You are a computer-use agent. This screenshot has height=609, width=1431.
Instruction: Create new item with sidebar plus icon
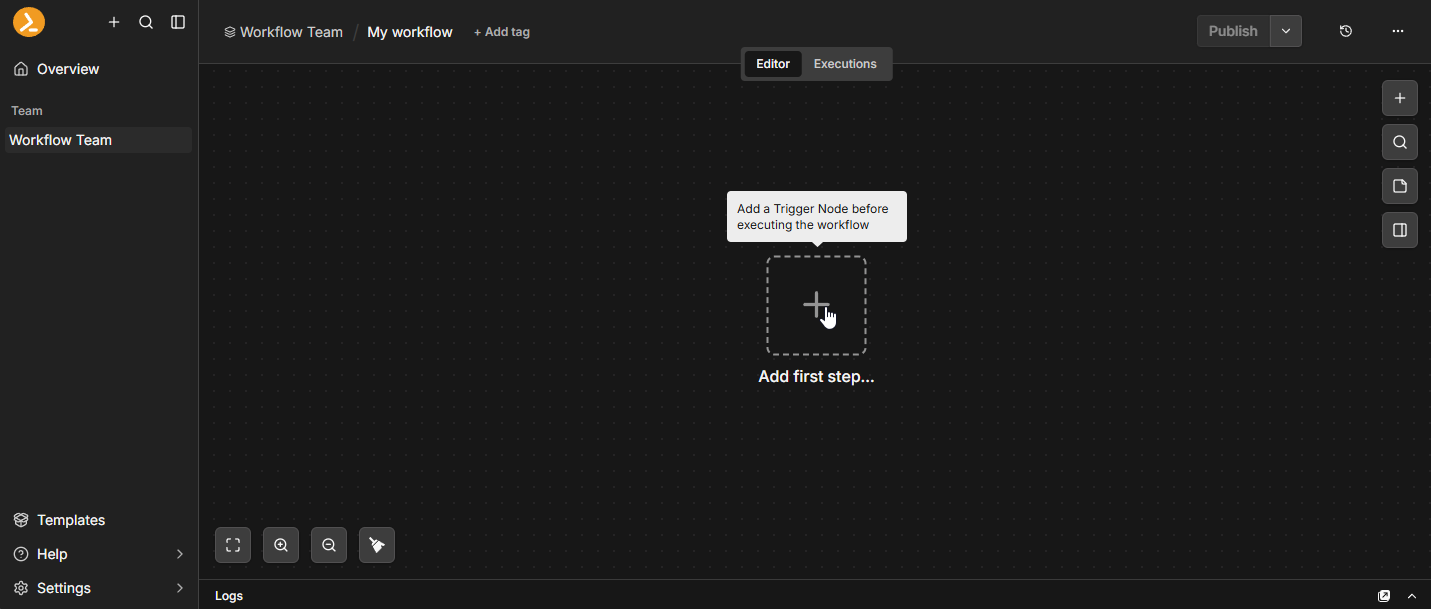click(114, 22)
